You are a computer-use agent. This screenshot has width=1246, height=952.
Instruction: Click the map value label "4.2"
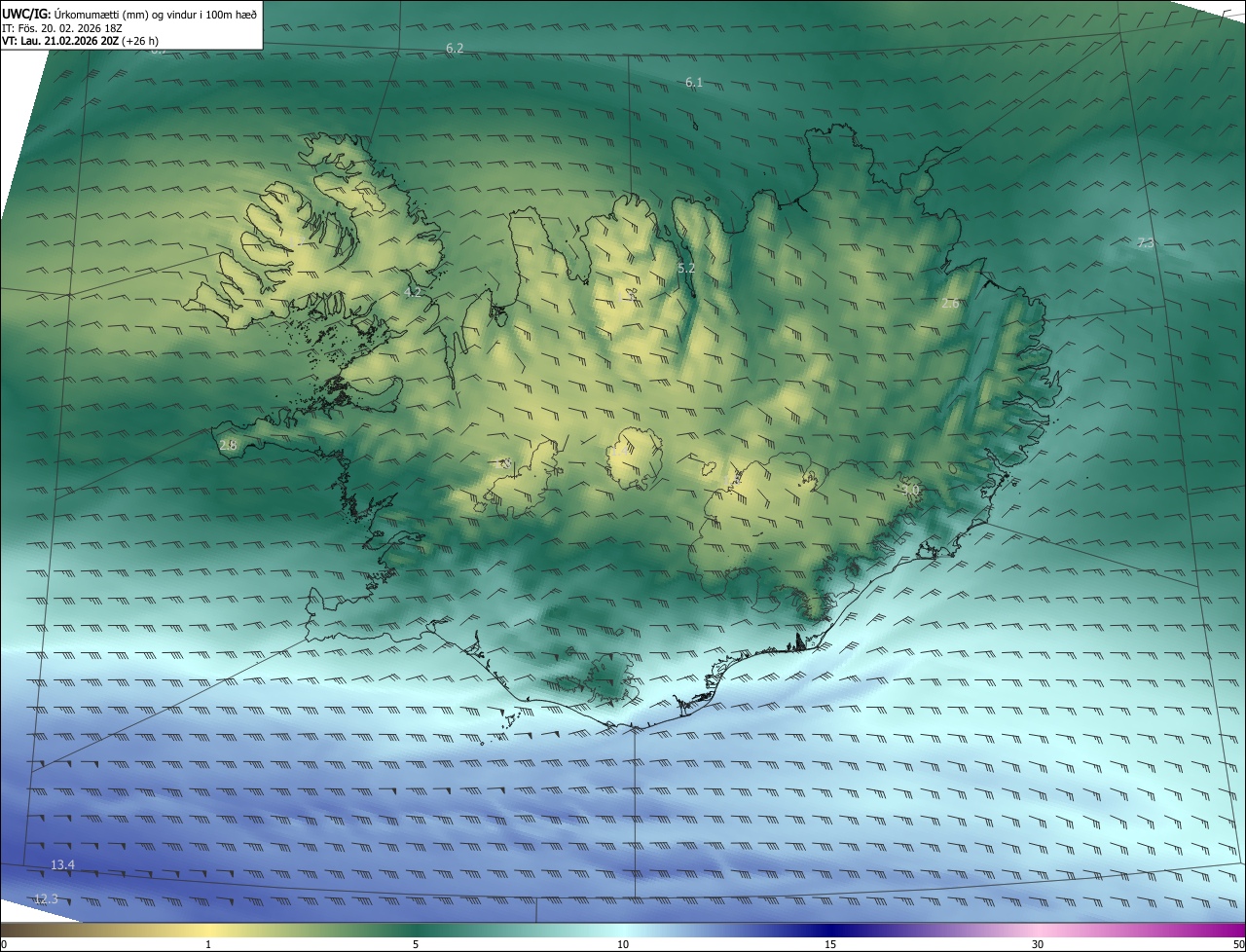click(413, 292)
